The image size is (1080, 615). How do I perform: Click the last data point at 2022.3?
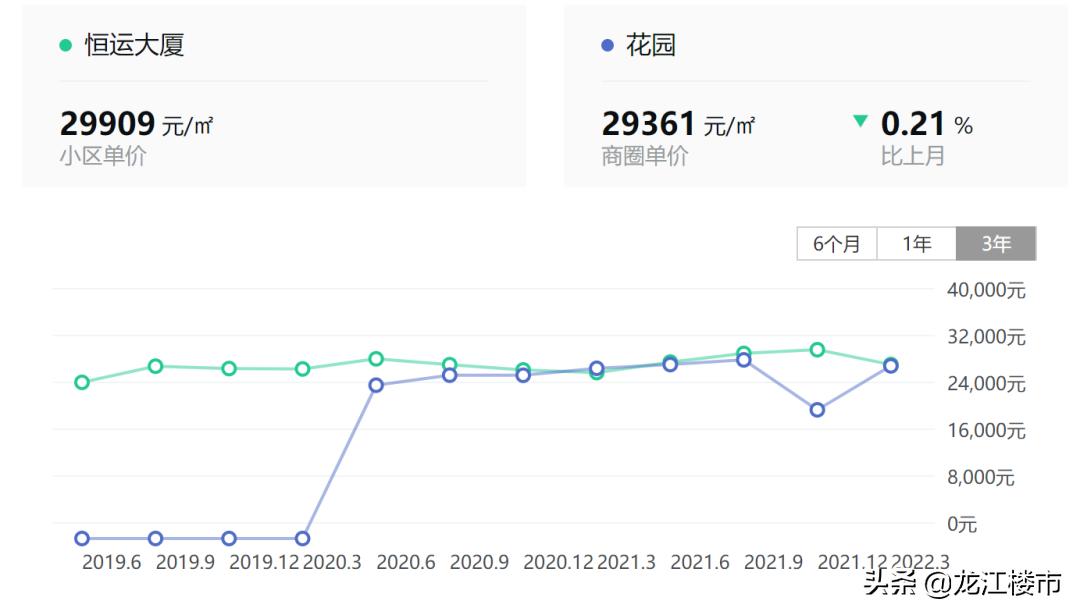click(x=890, y=366)
